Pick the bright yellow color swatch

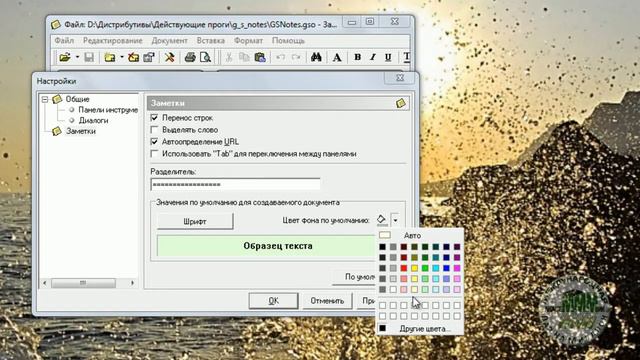[414, 268]
